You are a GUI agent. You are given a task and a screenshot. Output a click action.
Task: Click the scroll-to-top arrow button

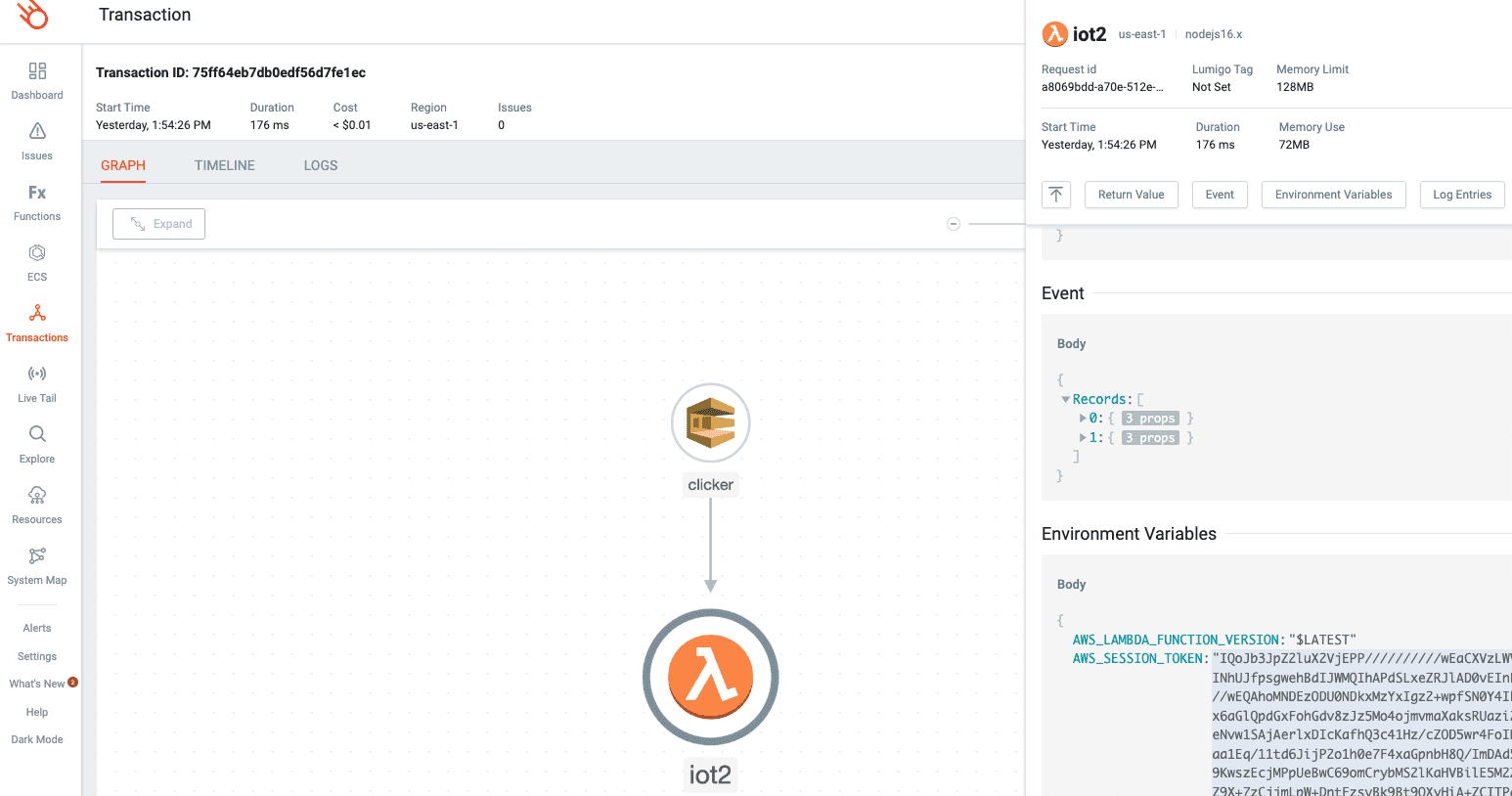[x=1056, y=195]
